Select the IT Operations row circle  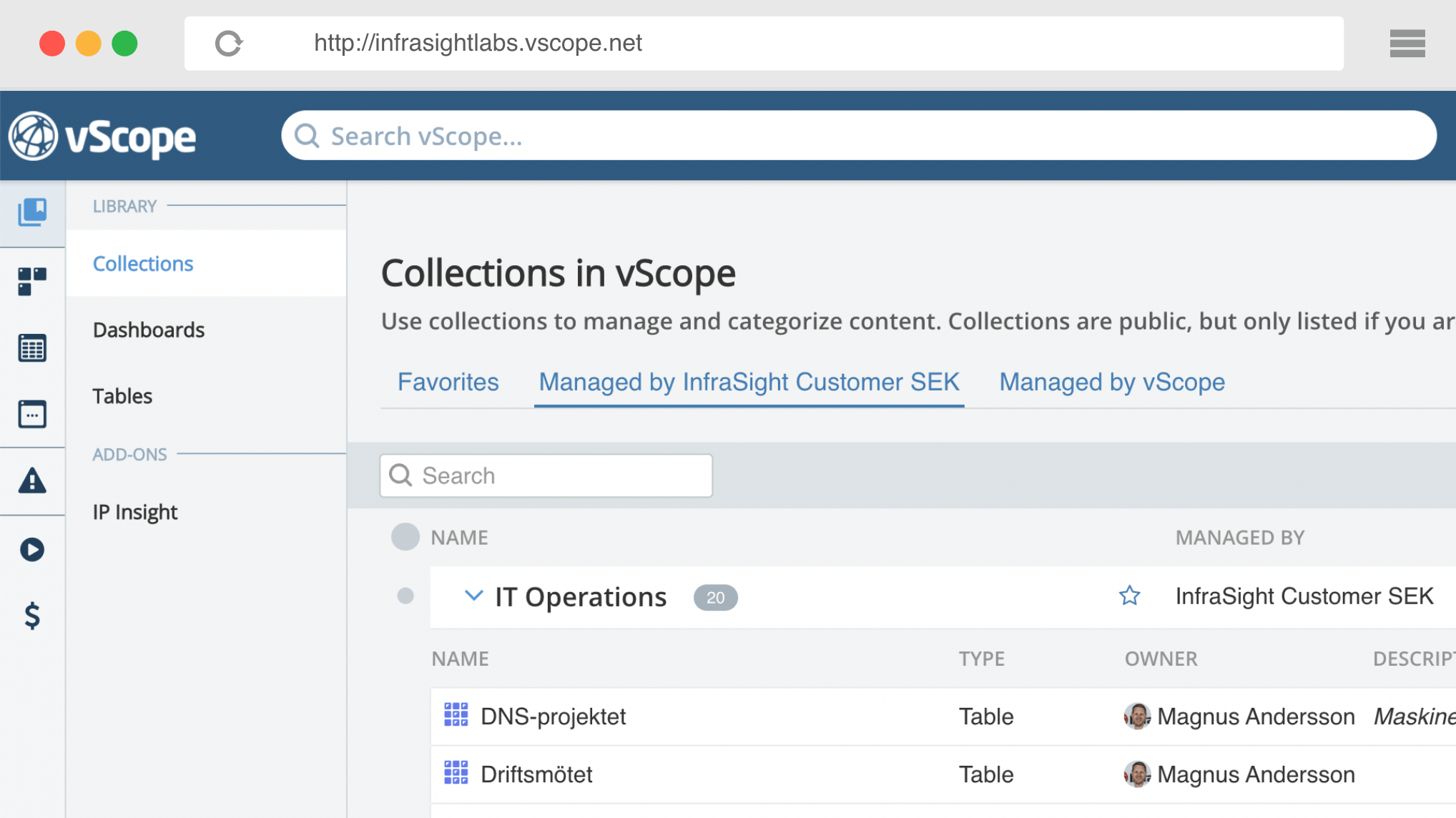(x=405, y=596)
